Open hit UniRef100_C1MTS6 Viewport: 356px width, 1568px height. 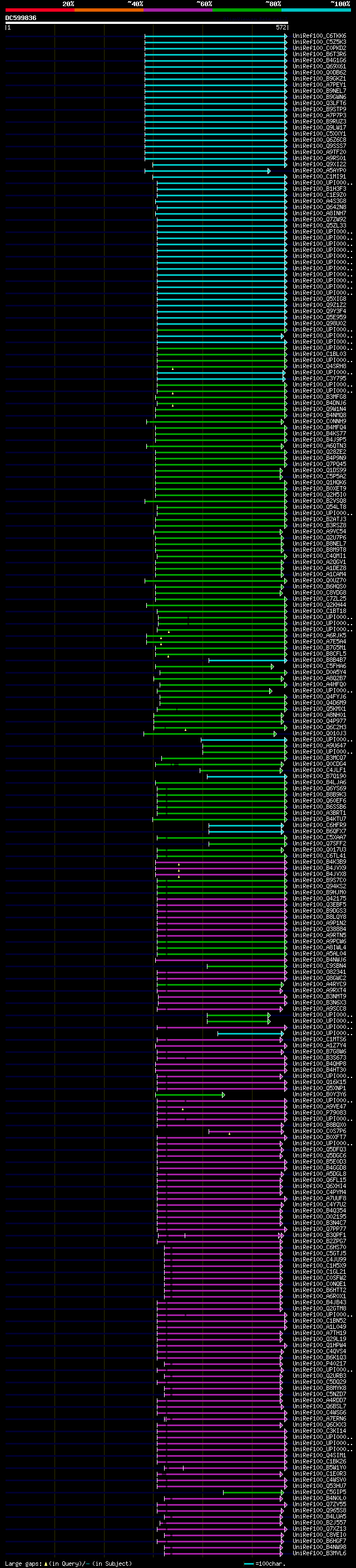click(319, 1040)
